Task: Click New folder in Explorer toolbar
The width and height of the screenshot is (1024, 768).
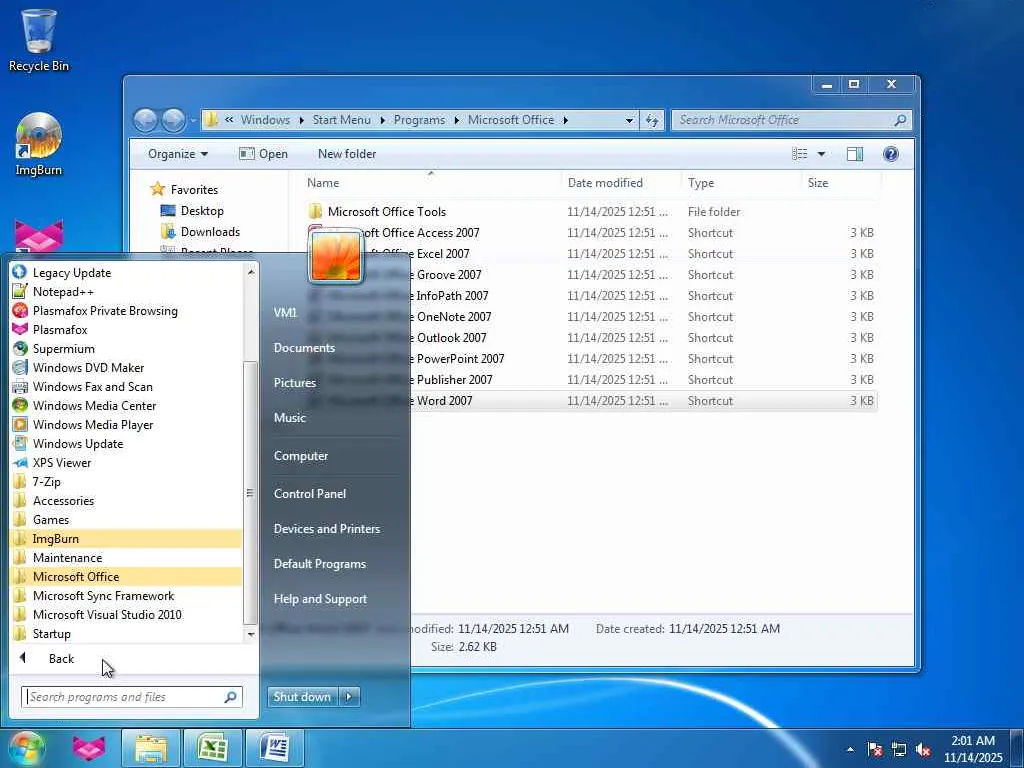Action: [347, 154]
